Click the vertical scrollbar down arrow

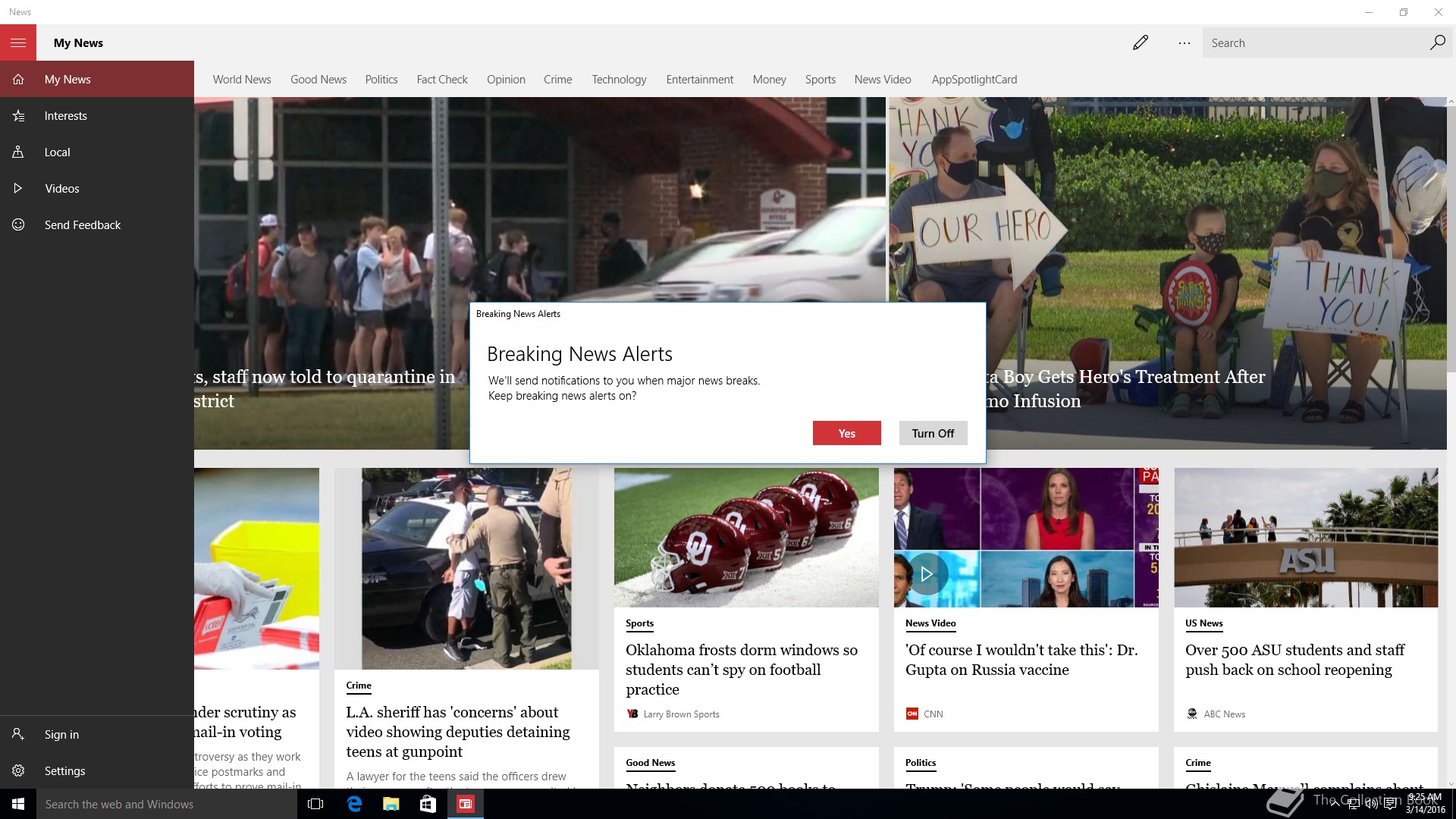click(x=1451, y=783)
